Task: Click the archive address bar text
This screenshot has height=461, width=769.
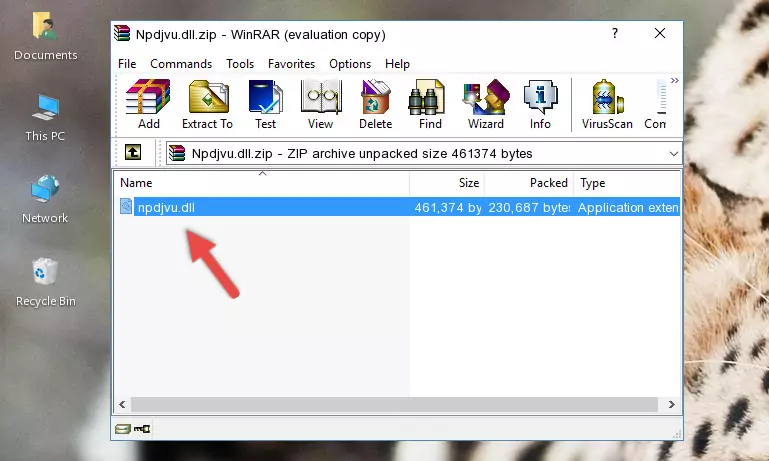Action: (x=362, y=154)
